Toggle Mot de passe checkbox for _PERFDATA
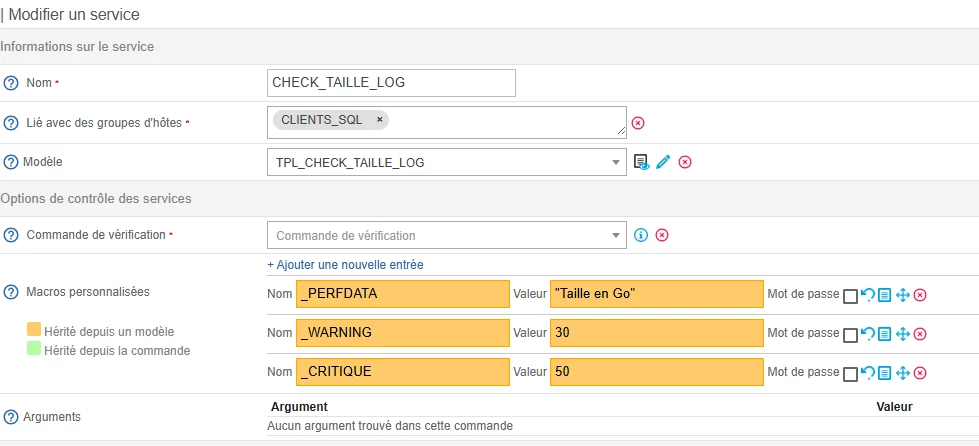The image size is (979, 446). pos(850,296)
